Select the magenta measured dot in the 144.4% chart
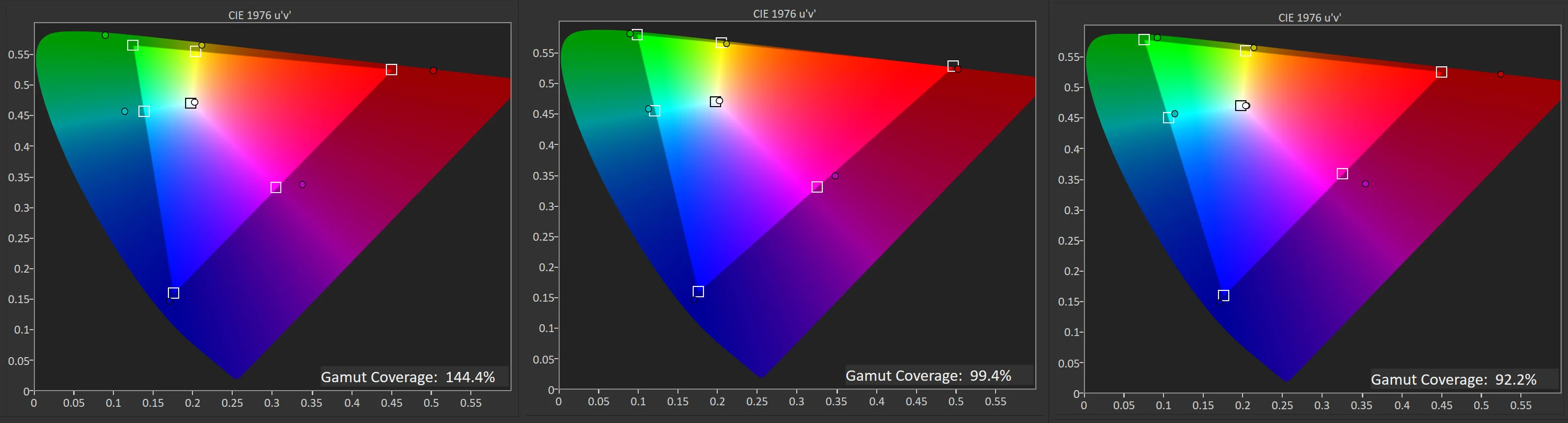The width and height of the screenshot is (1568, 423). [x=302, y=185]
